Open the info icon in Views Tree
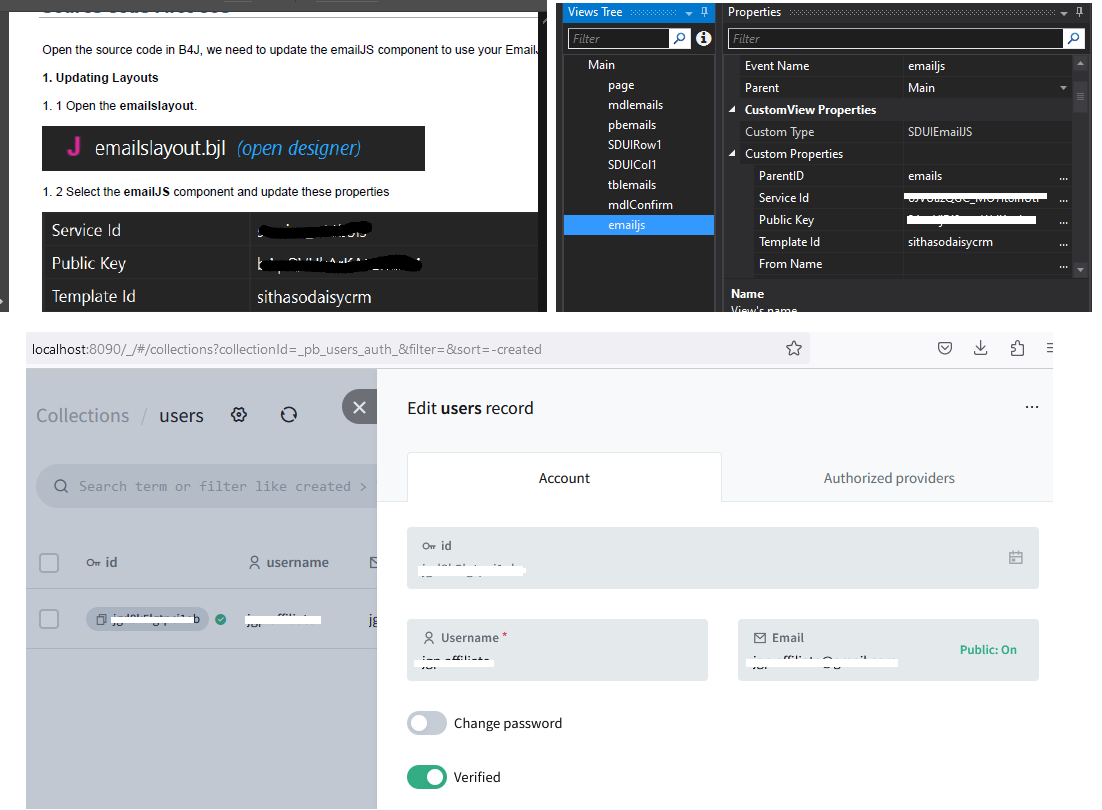 pyautogui.click(x=704, y=39)
